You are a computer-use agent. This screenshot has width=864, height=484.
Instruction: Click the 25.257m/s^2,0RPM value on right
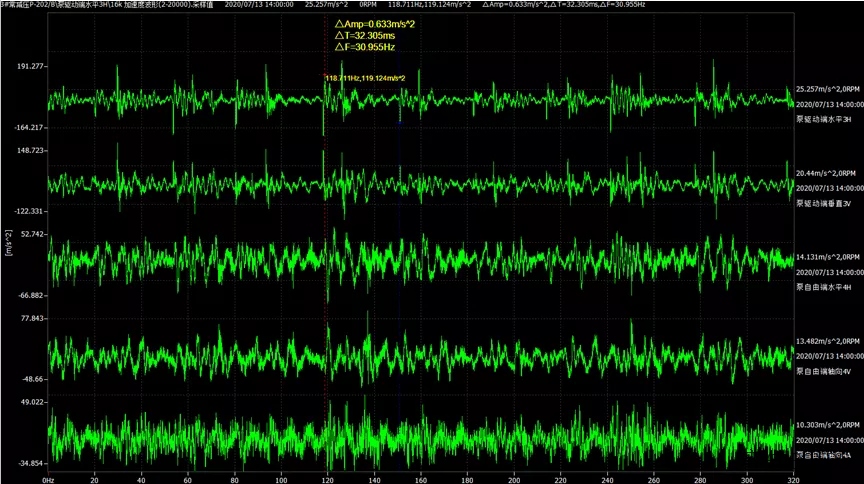[828, 89]
